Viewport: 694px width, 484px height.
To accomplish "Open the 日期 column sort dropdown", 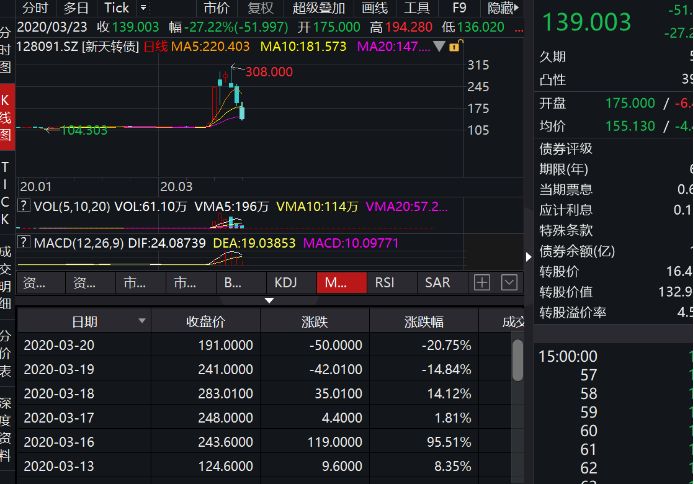I will click(141, 321).
